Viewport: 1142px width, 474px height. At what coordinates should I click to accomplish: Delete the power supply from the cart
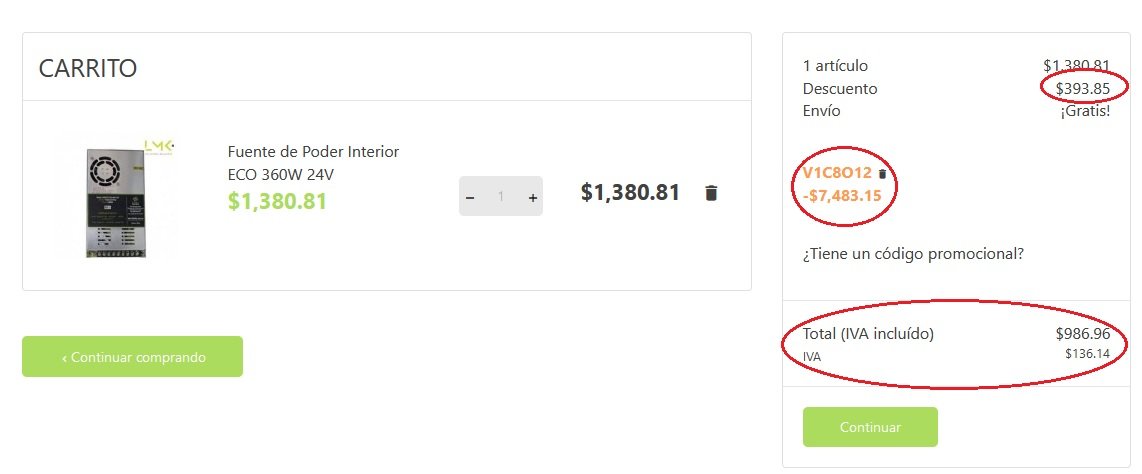pos(711,193)
